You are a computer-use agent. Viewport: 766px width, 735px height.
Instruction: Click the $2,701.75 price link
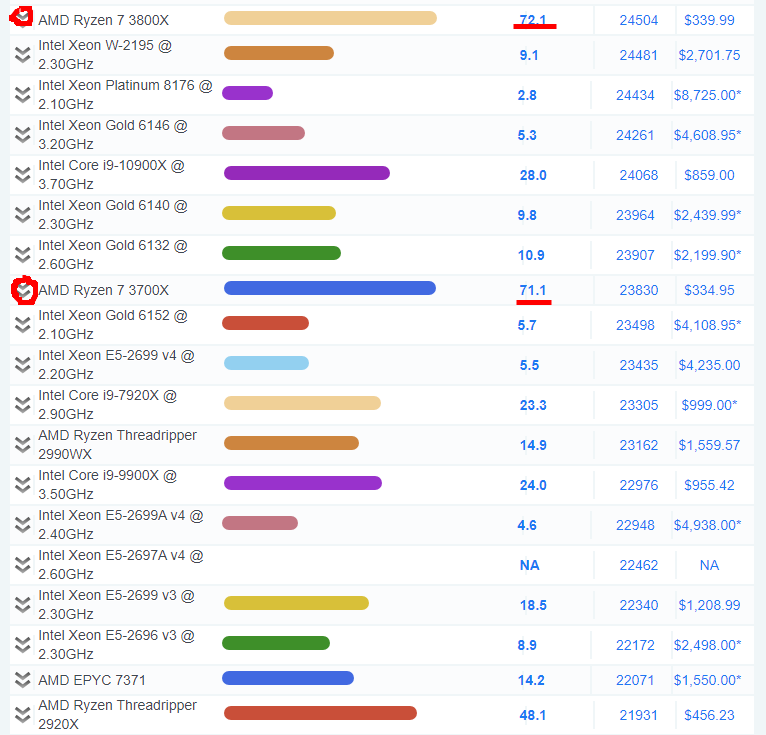(x=709, y=55)
